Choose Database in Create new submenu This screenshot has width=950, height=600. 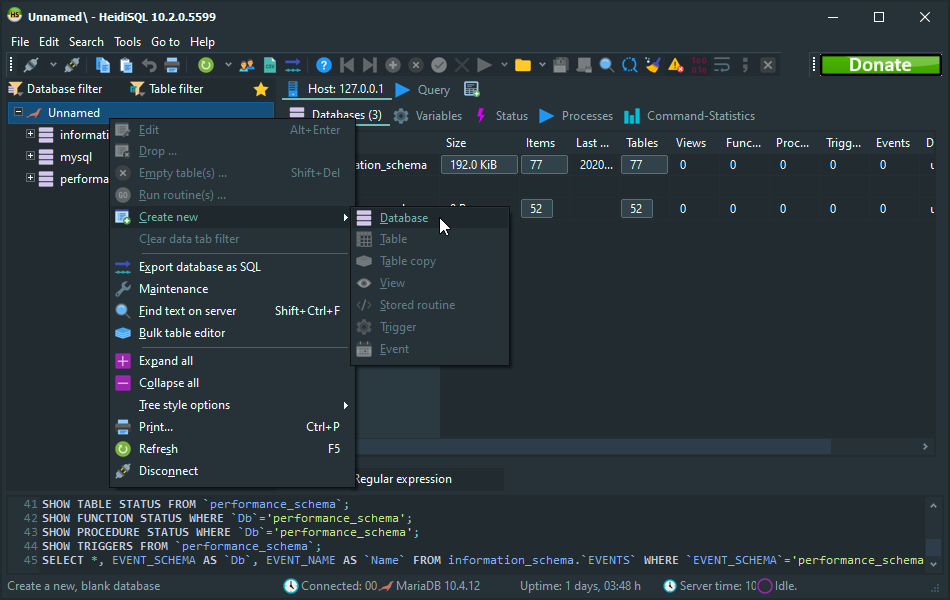(430, 218)
